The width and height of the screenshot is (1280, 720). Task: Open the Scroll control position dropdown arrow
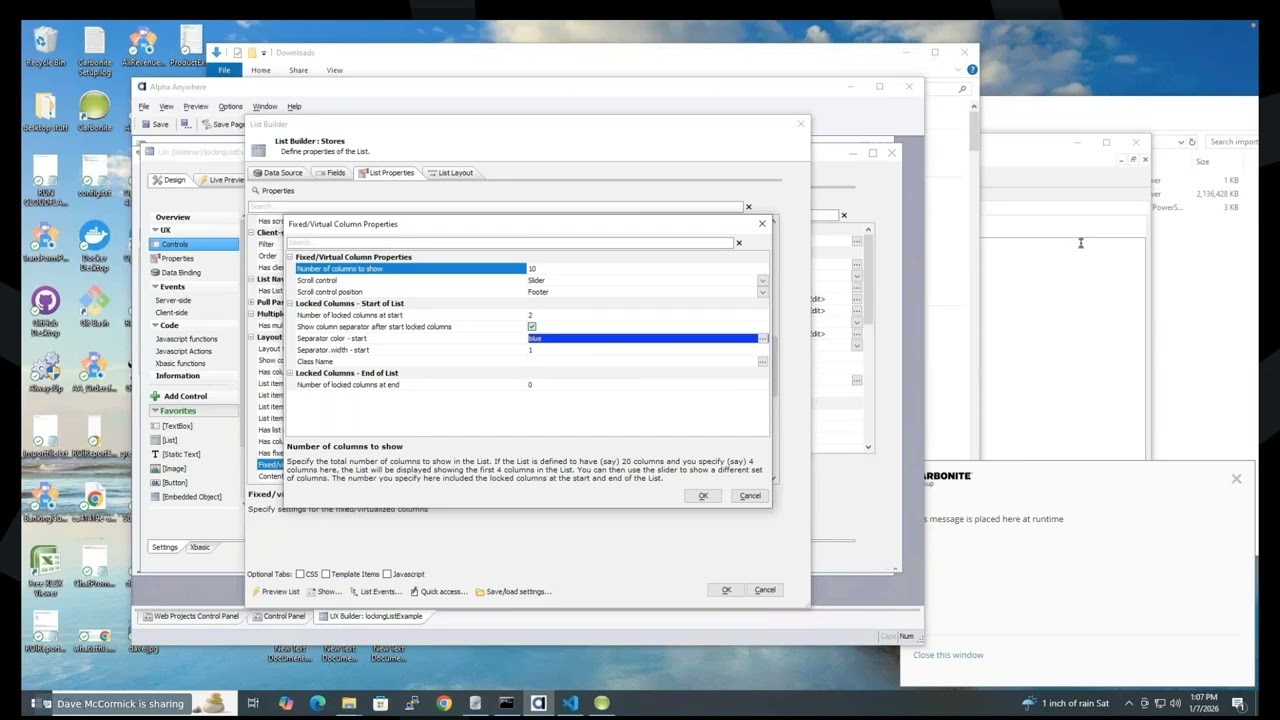pyautogui.click(x=762, y=292)
